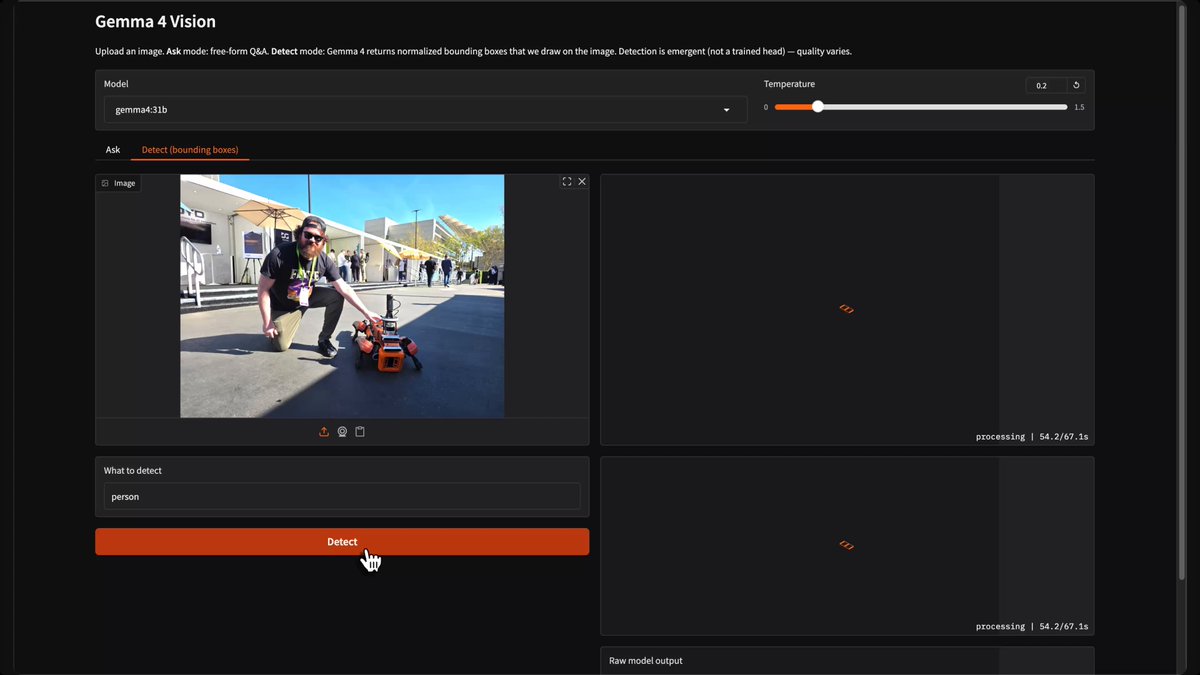Click the Raw model output panel header
This screenshot has height=675, width=1200.
pos(646,661)
